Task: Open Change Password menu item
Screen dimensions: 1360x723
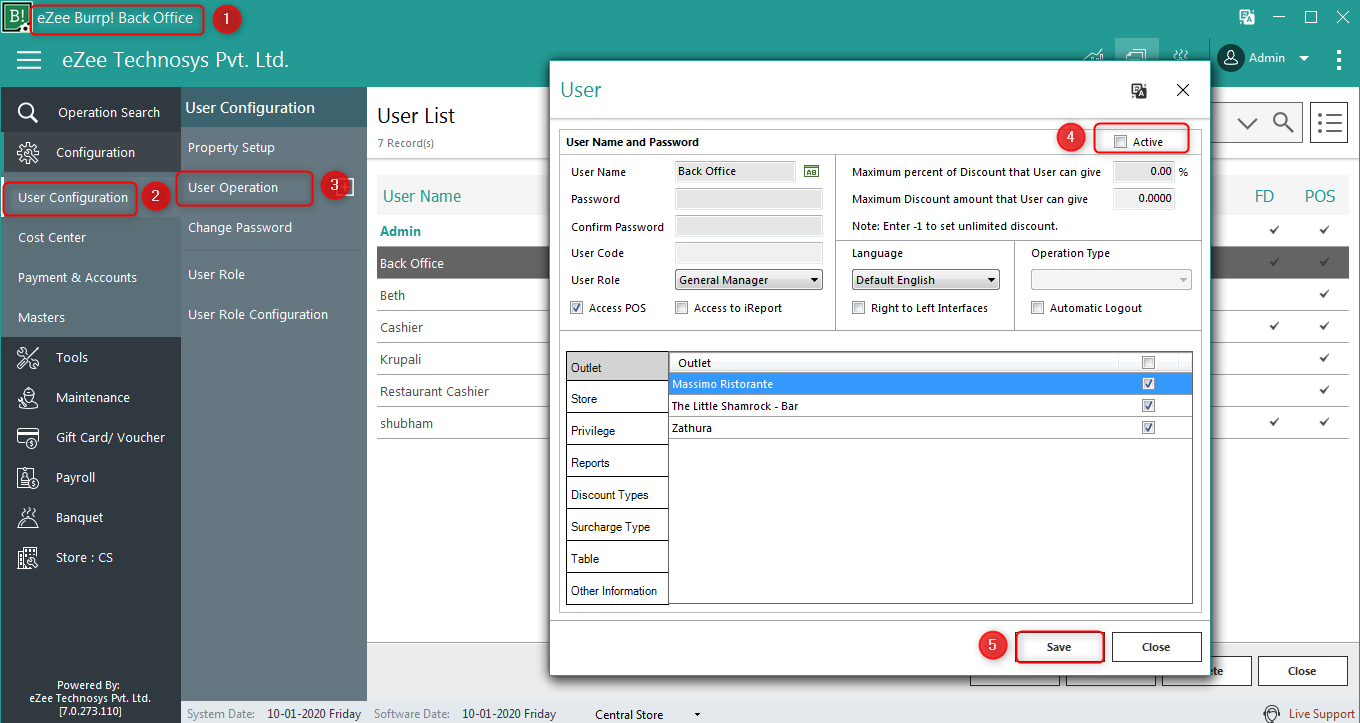Action: (x=240, y=227)
